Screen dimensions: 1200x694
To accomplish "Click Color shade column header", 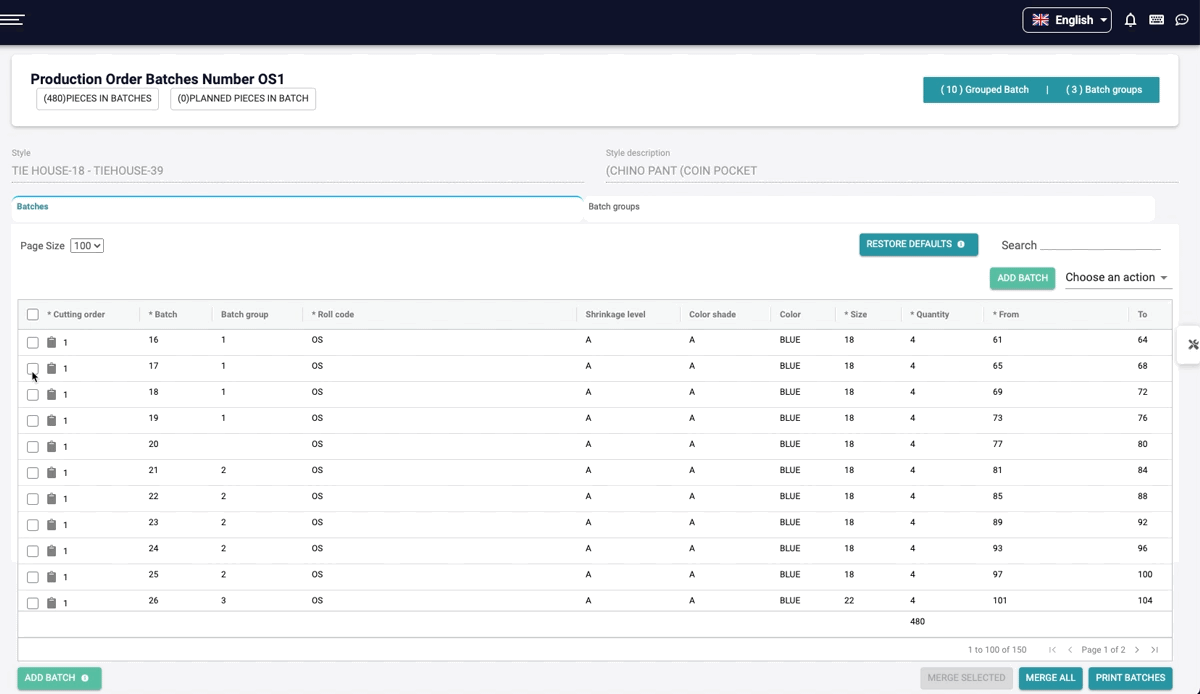I will coord(712,314).
